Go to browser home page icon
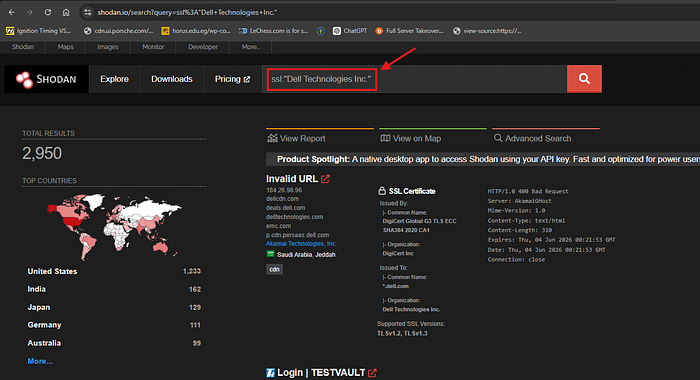Viewport: 700px width, 380px height. coord(66,13)
